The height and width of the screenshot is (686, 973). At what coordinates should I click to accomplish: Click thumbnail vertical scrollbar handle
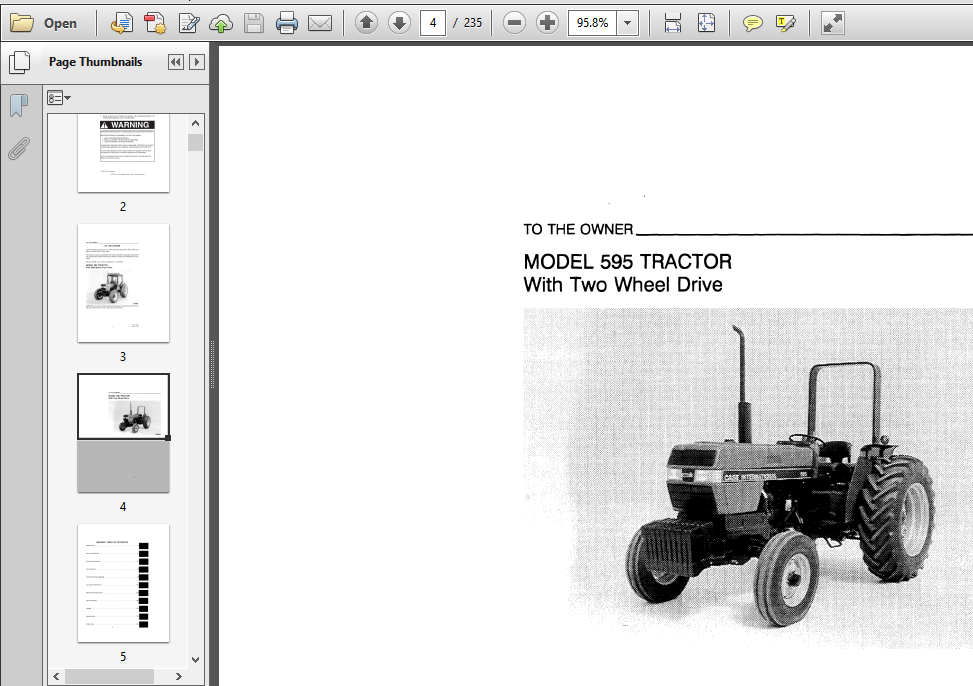(x=195, y=143)
